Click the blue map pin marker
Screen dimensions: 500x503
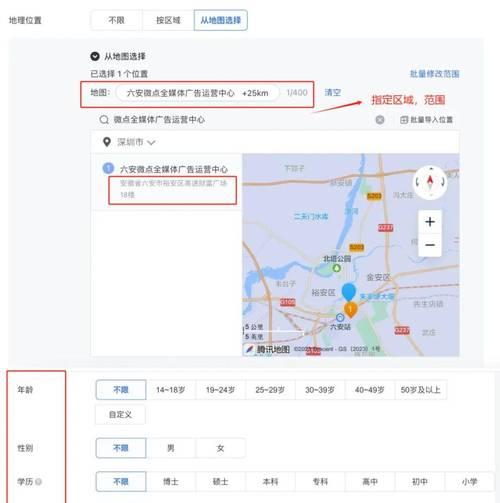tap(349, 292)
